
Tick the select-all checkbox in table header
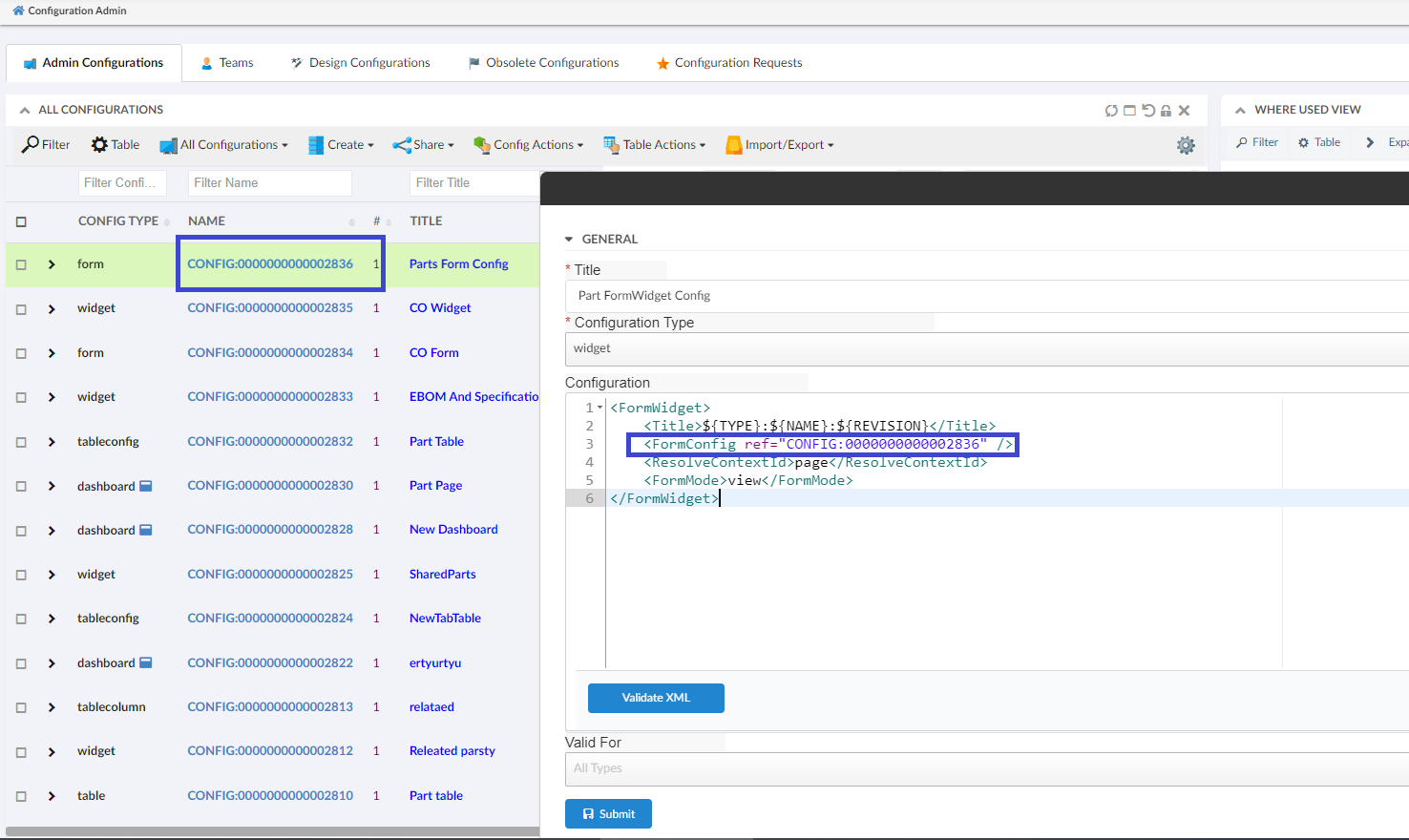[x=21, y=221]
